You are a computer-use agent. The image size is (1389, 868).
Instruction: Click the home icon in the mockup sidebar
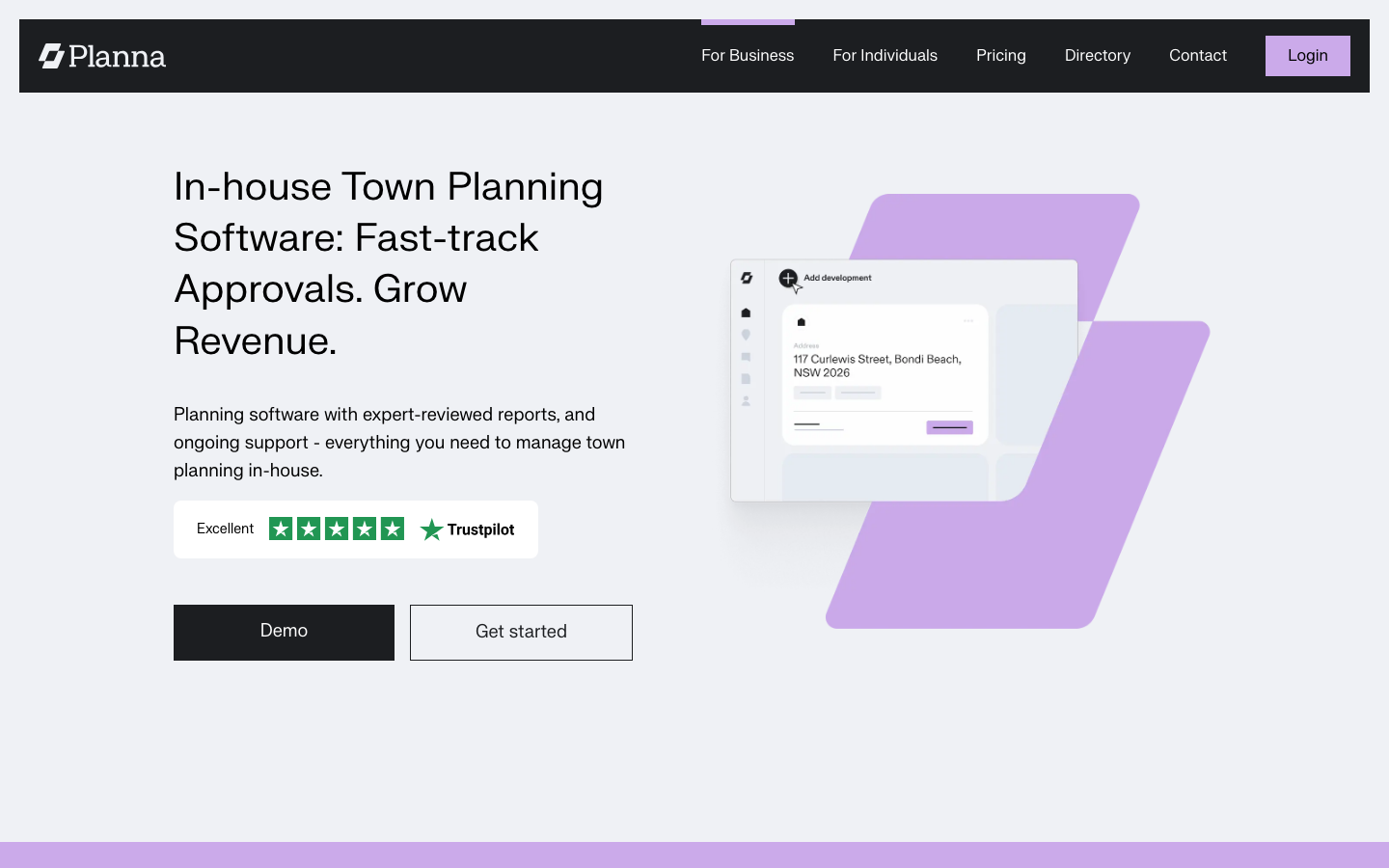(746, 312)
